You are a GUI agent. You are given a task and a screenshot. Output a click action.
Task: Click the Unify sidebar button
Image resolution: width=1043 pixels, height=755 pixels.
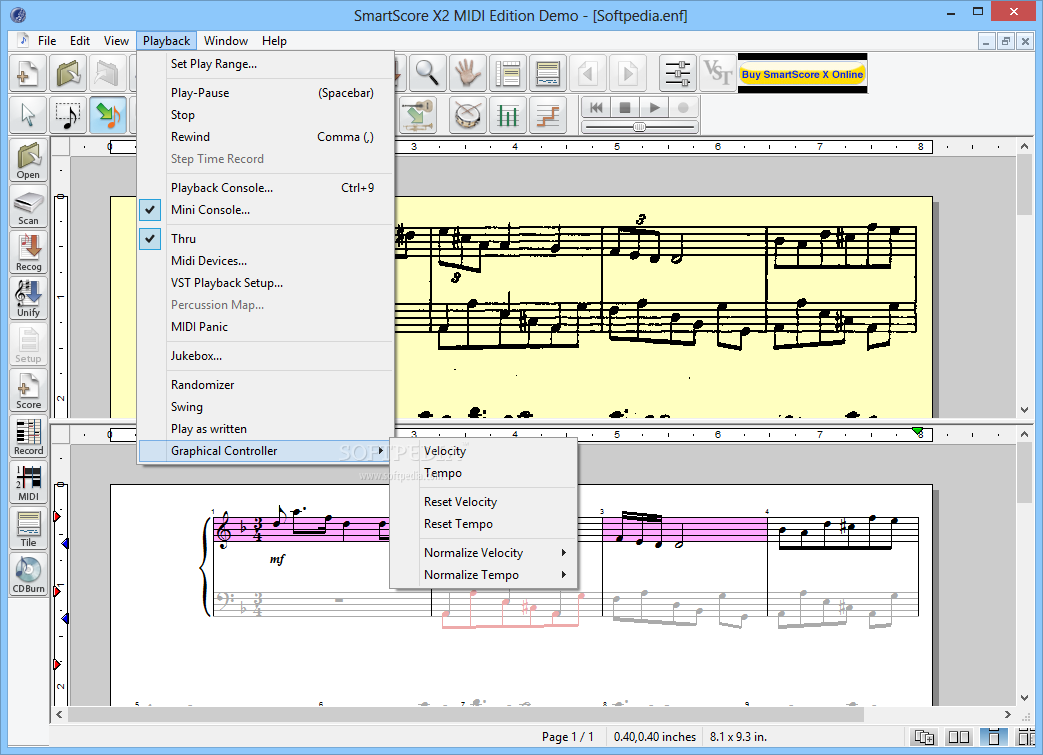[x=29, y=298]
